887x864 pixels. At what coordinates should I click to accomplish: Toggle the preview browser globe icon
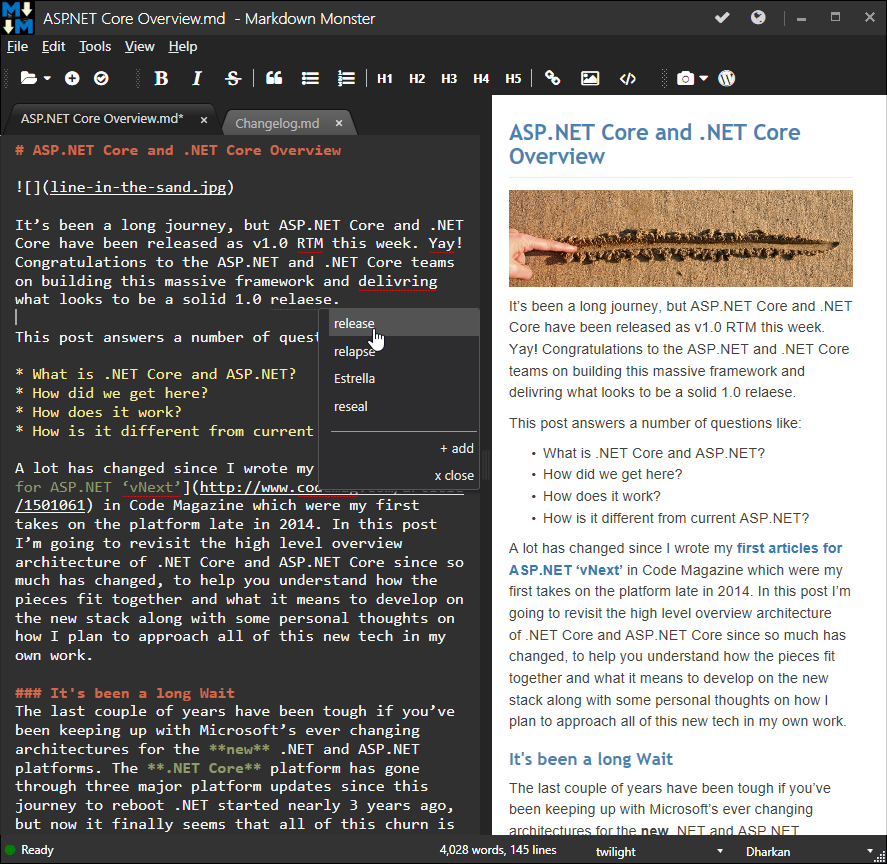(x=758, y=18)
